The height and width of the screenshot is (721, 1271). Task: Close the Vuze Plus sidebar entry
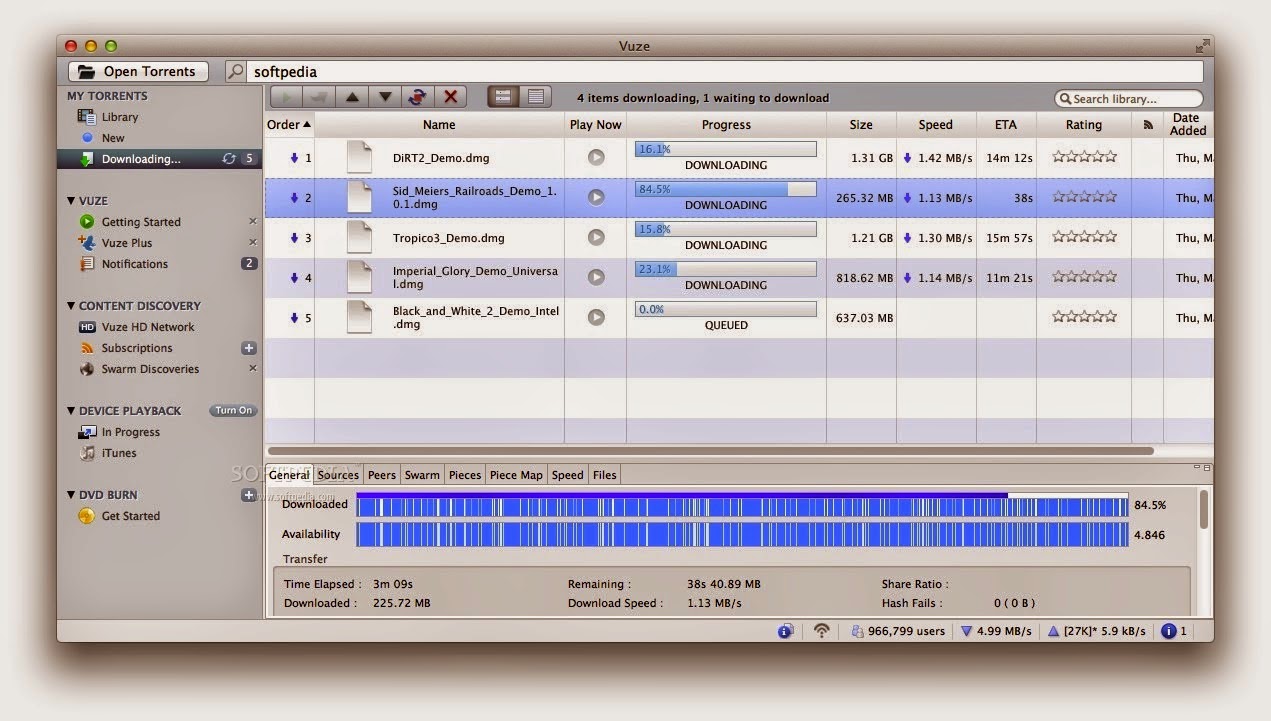[252, 243]
